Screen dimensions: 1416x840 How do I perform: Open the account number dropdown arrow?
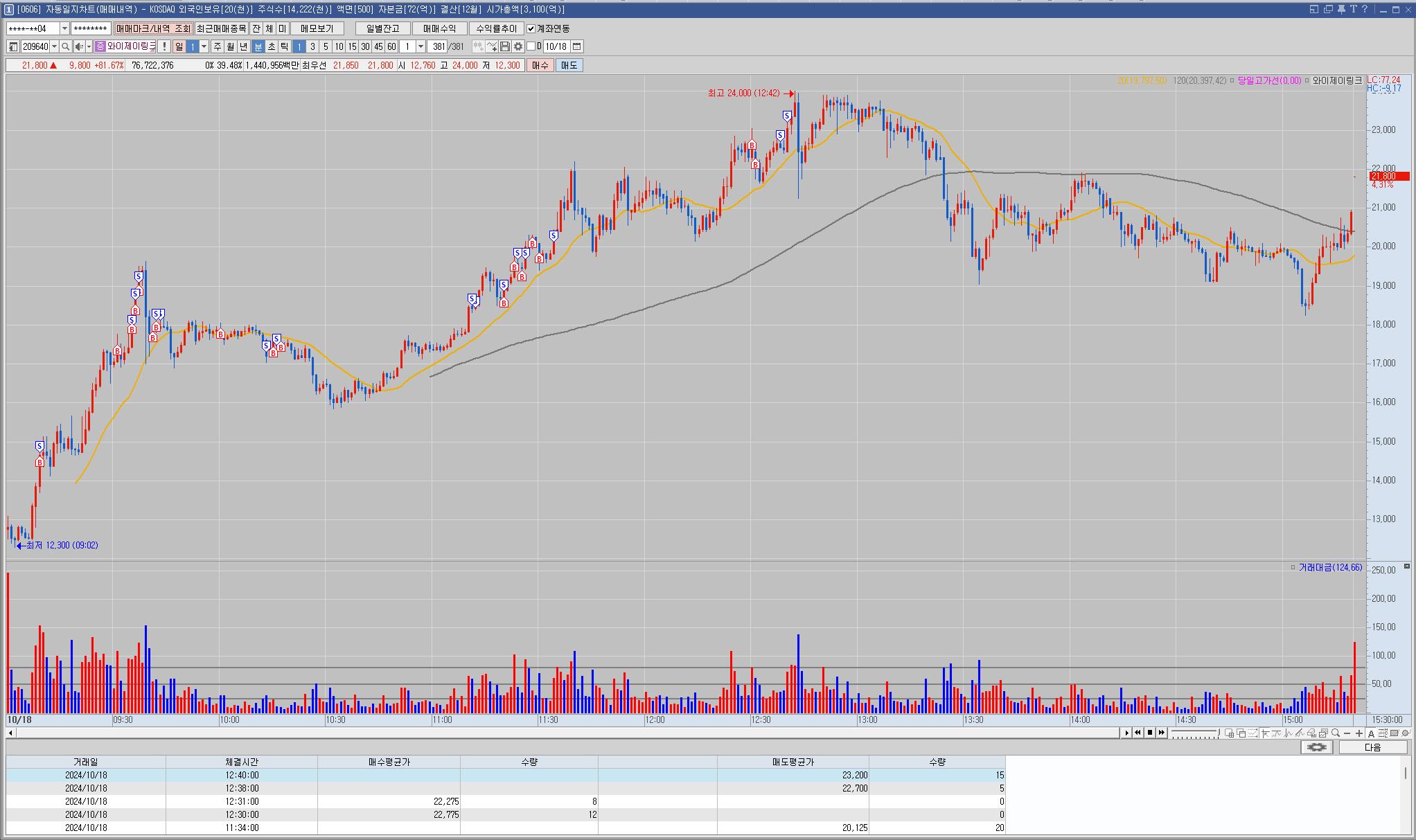[64, 28]
